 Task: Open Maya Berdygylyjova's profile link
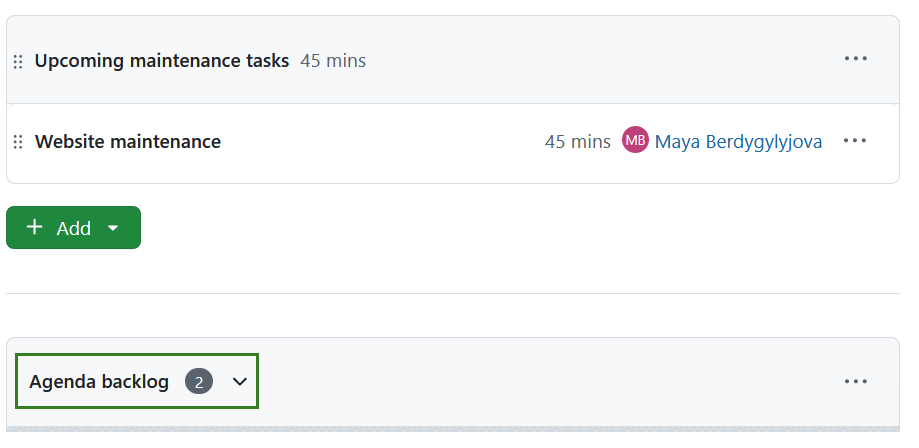[738, 142]
